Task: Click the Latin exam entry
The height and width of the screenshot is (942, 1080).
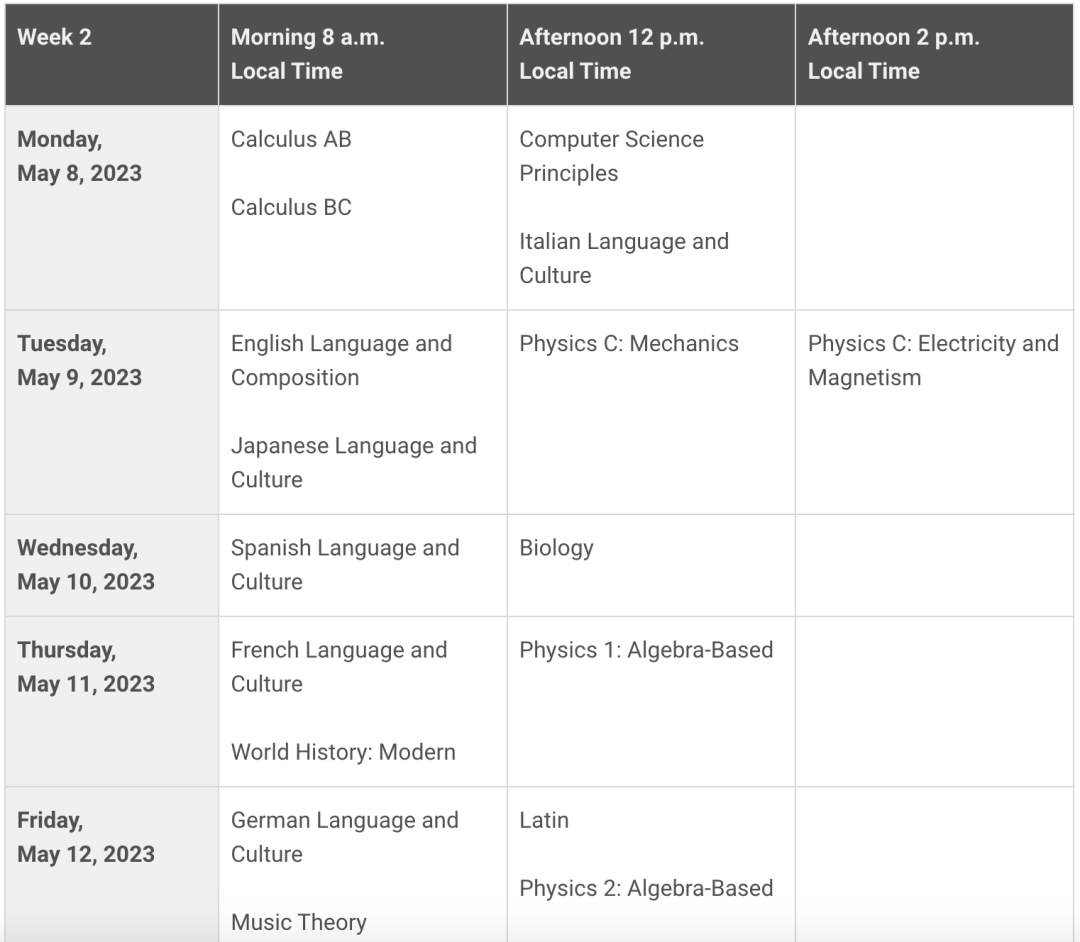Action: [543, 820]
